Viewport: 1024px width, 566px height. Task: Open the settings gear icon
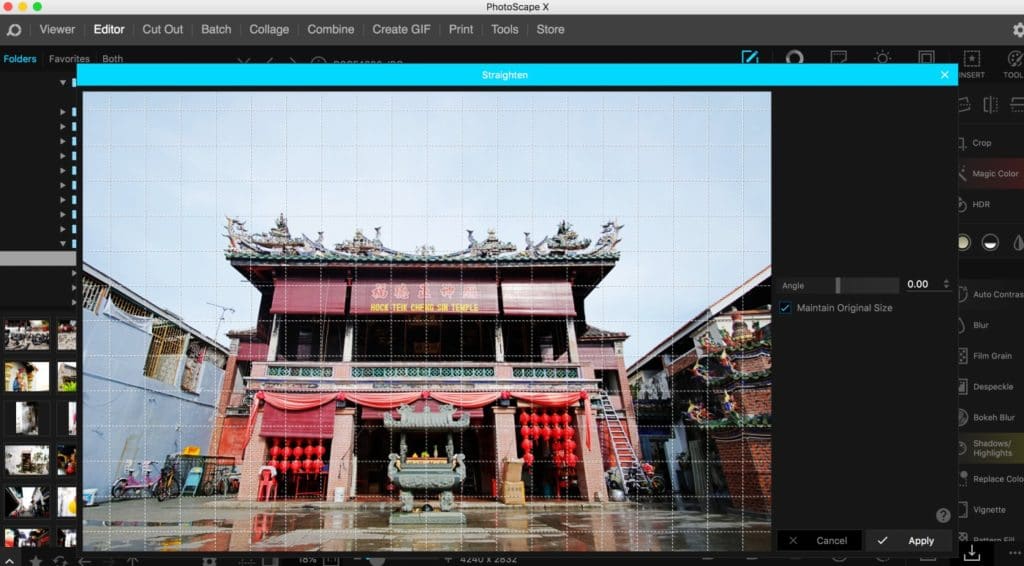click(1018, 30)
